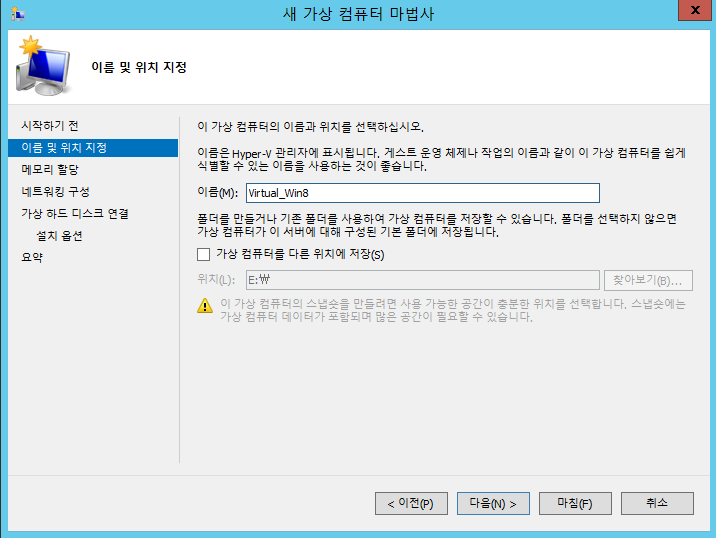Open '설치 옵션' sub-step

tap(59, 236)
